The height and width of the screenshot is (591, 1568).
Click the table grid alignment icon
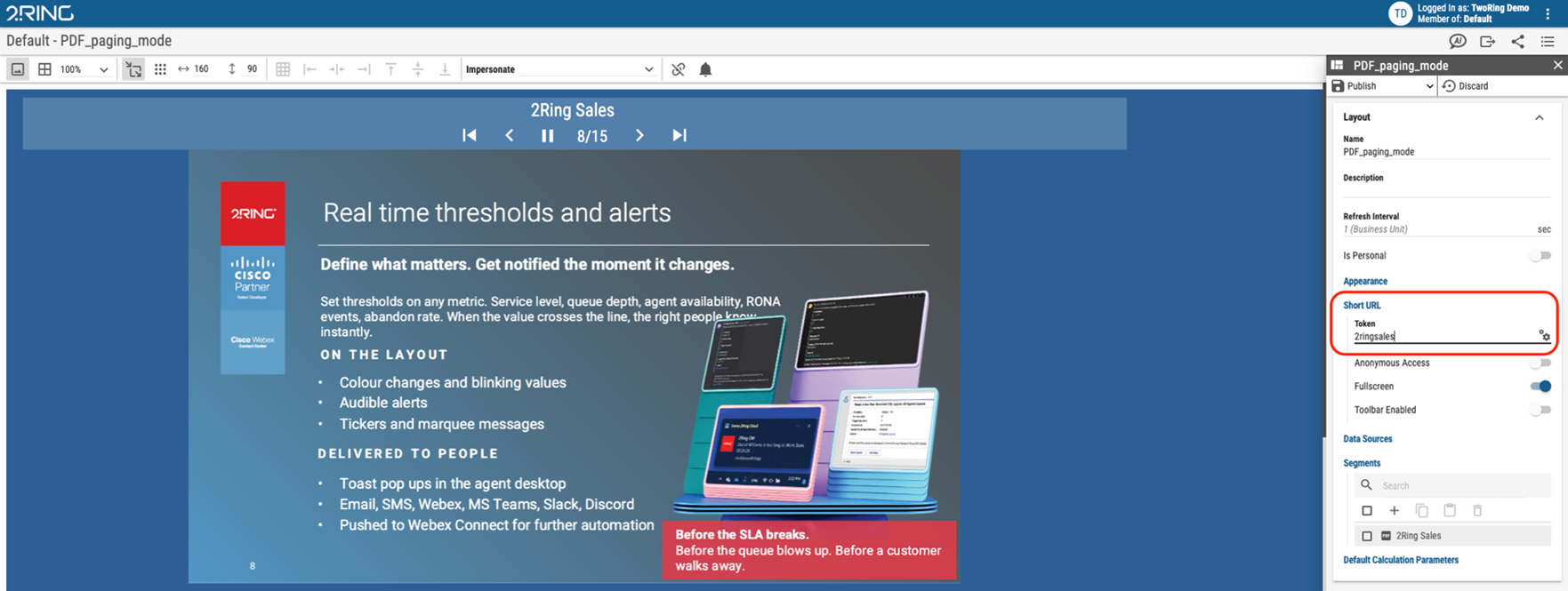(283, 69)
